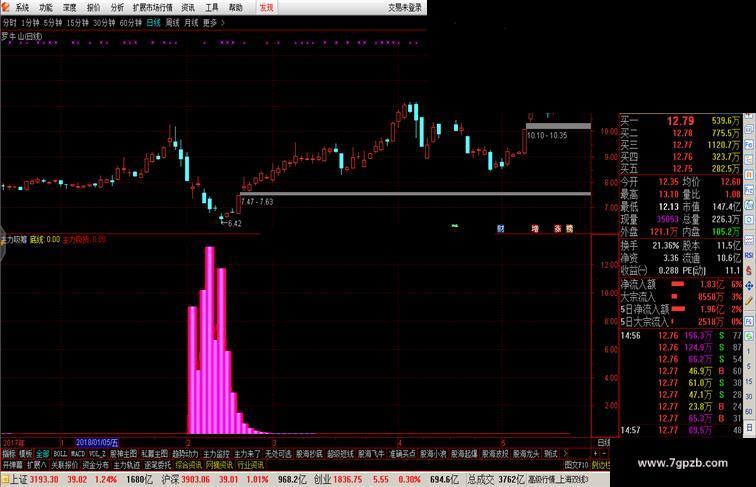Select the 主力监控 indicator tab
The image size is (756, 487).
coord(216,454)
